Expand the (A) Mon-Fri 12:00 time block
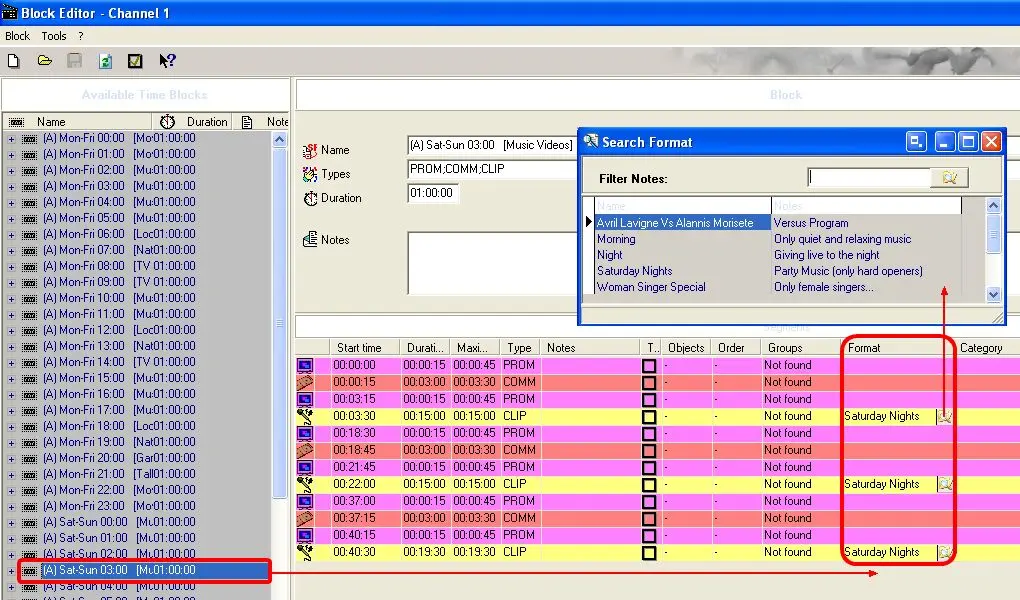Viewport: 1020px width, 600px height. (x=11, y=330)
